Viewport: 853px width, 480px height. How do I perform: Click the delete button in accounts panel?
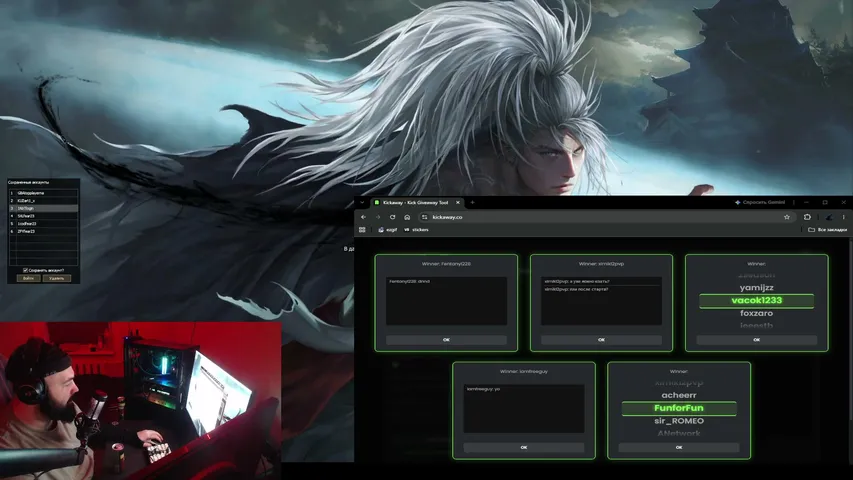(x=57, y=278)
